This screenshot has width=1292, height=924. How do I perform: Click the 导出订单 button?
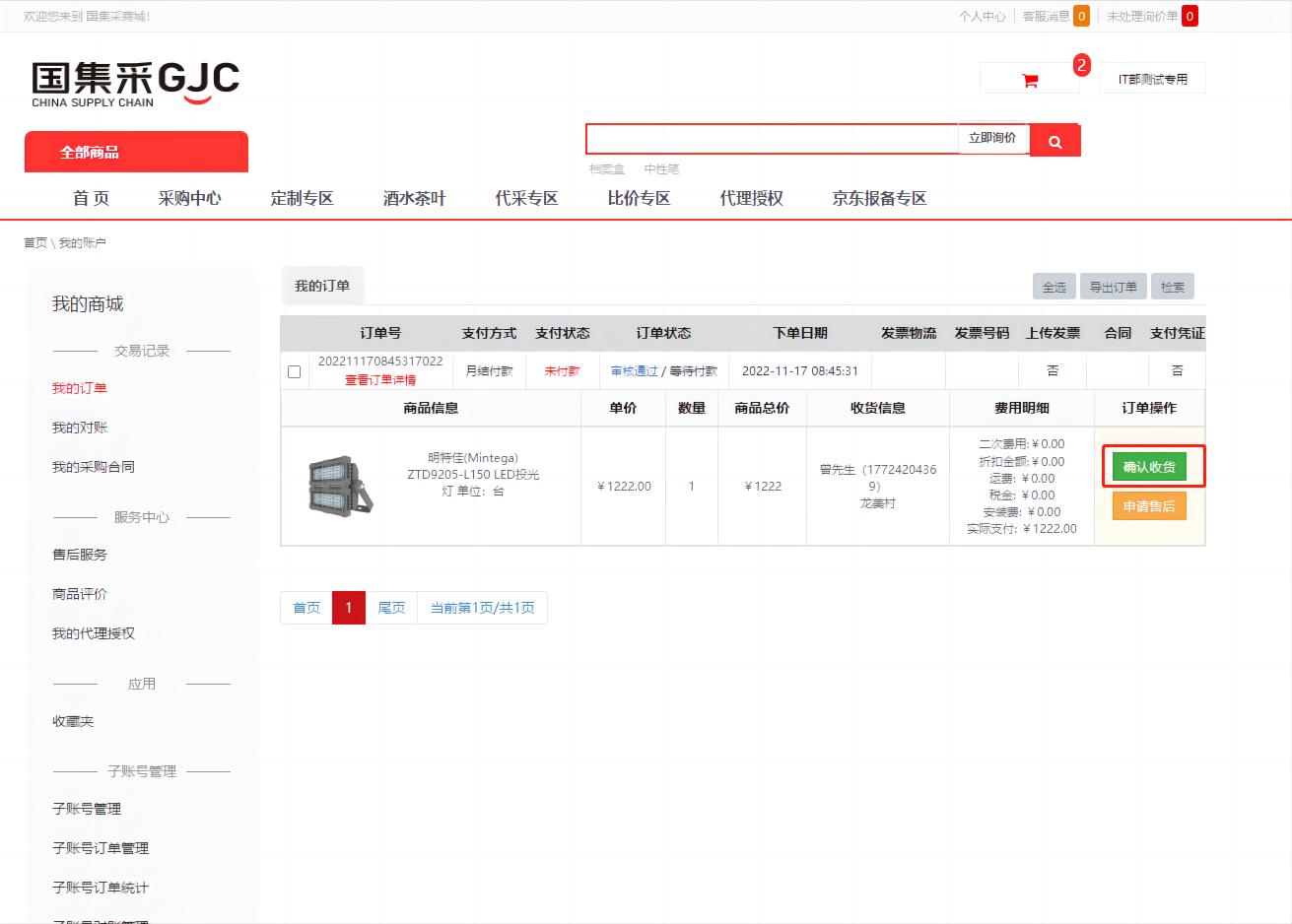(x=1114, y=287)
